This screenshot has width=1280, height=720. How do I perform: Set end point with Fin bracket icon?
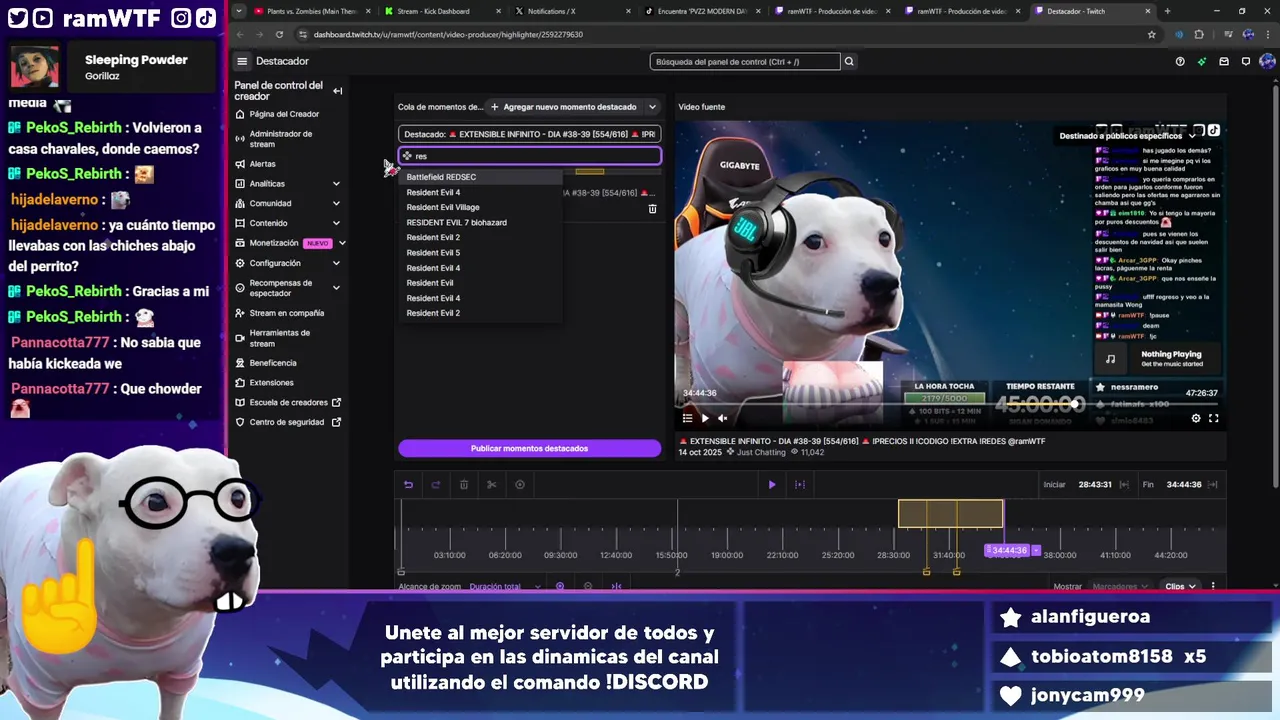click(1214, 485)
